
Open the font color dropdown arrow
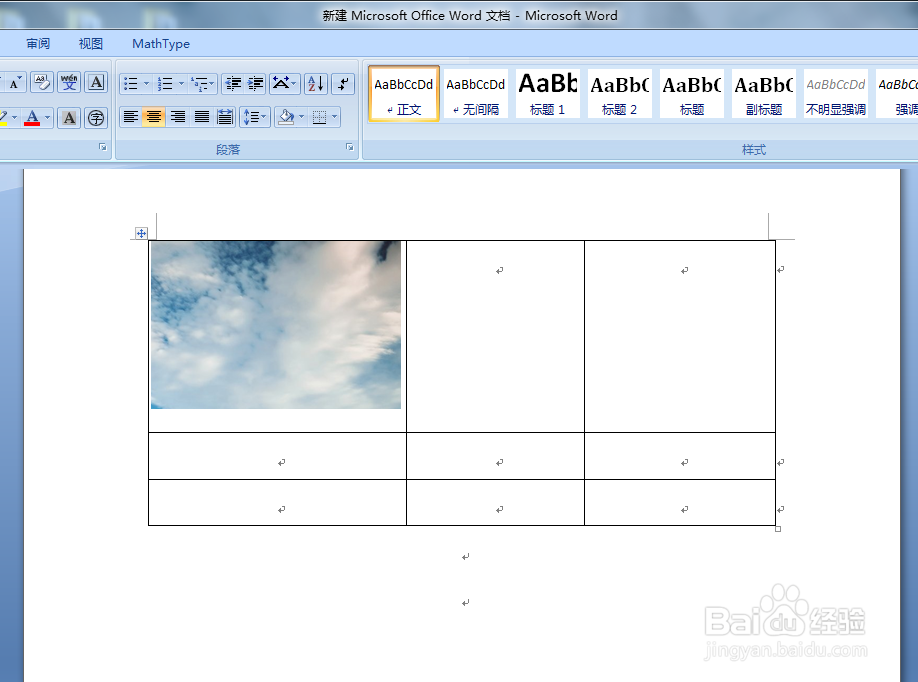pos(47,118)
